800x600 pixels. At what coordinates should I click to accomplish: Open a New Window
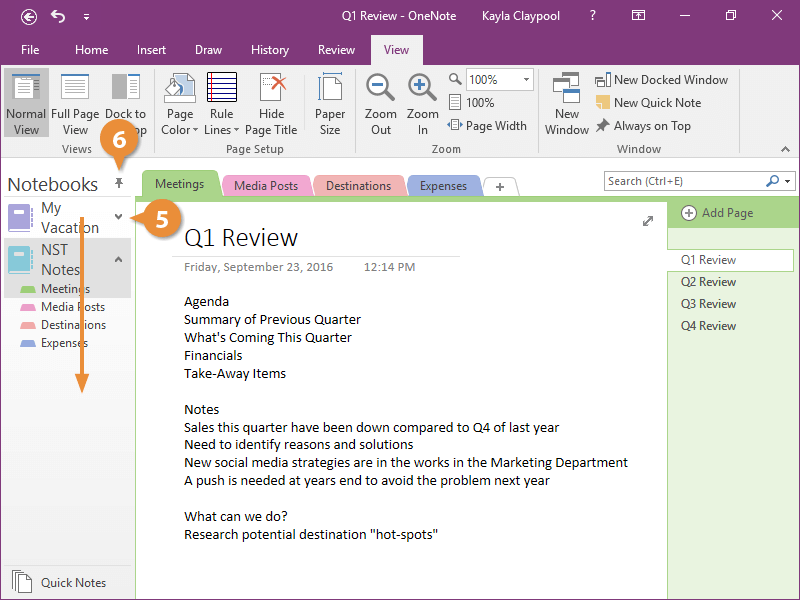coord(567,104)
